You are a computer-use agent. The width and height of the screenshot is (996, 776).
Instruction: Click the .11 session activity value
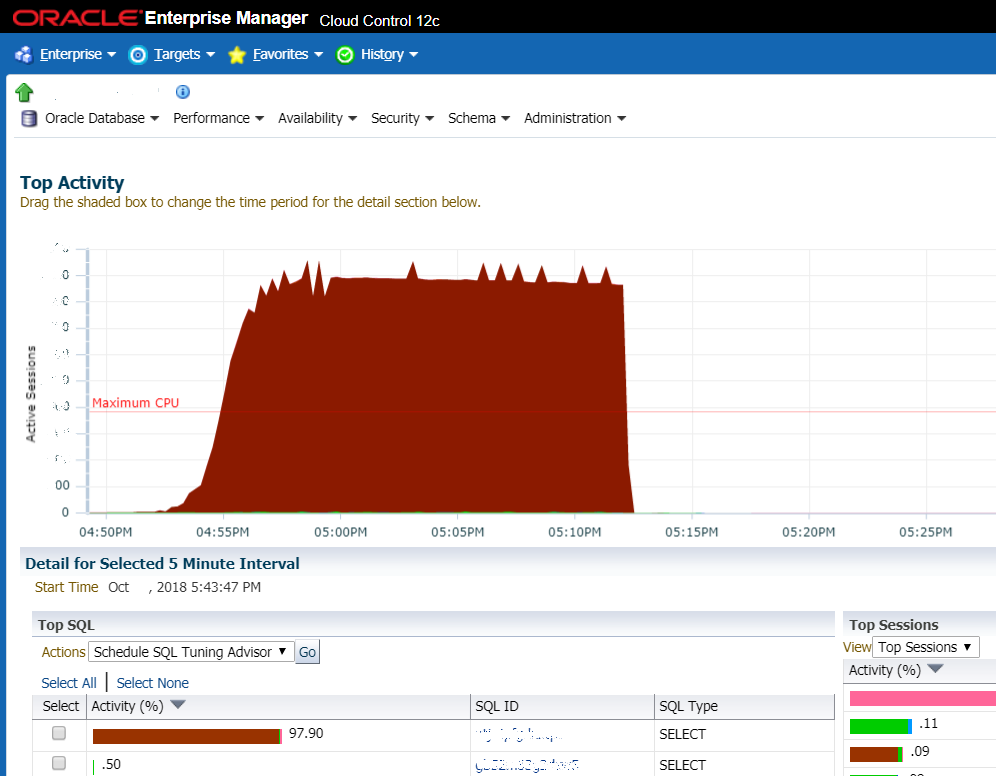coord(929,724)
